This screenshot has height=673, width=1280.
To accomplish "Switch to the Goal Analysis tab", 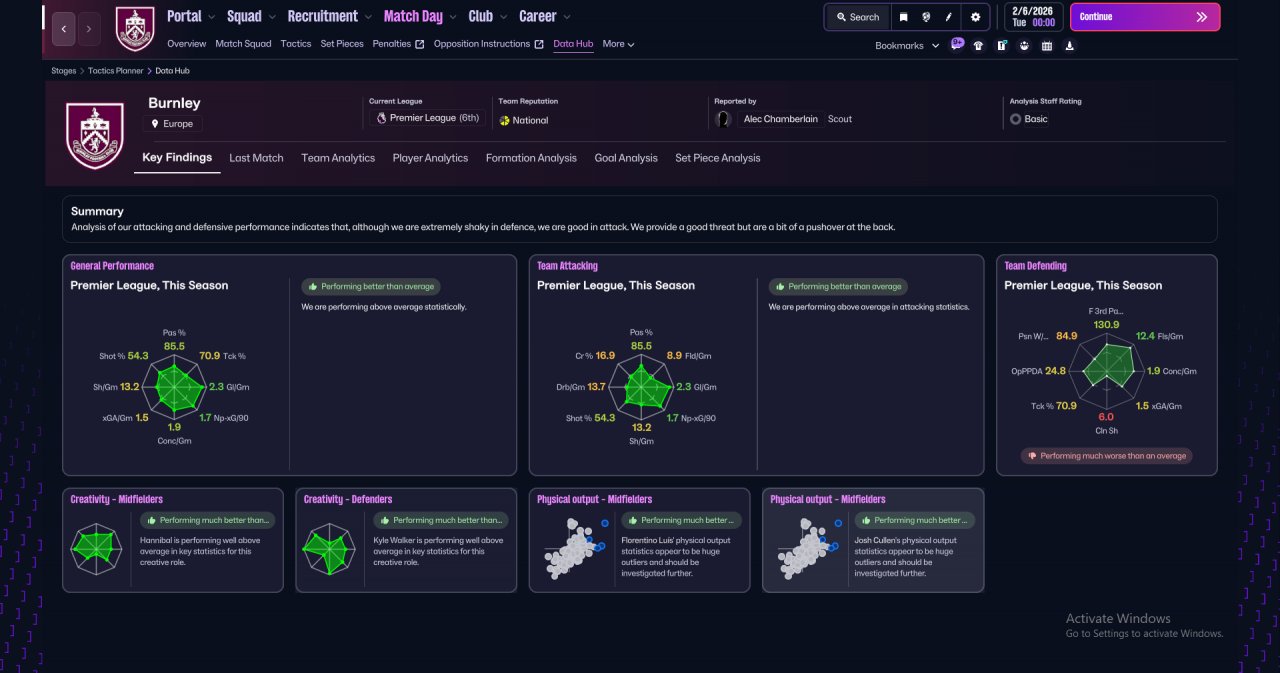I will point(626,158).
